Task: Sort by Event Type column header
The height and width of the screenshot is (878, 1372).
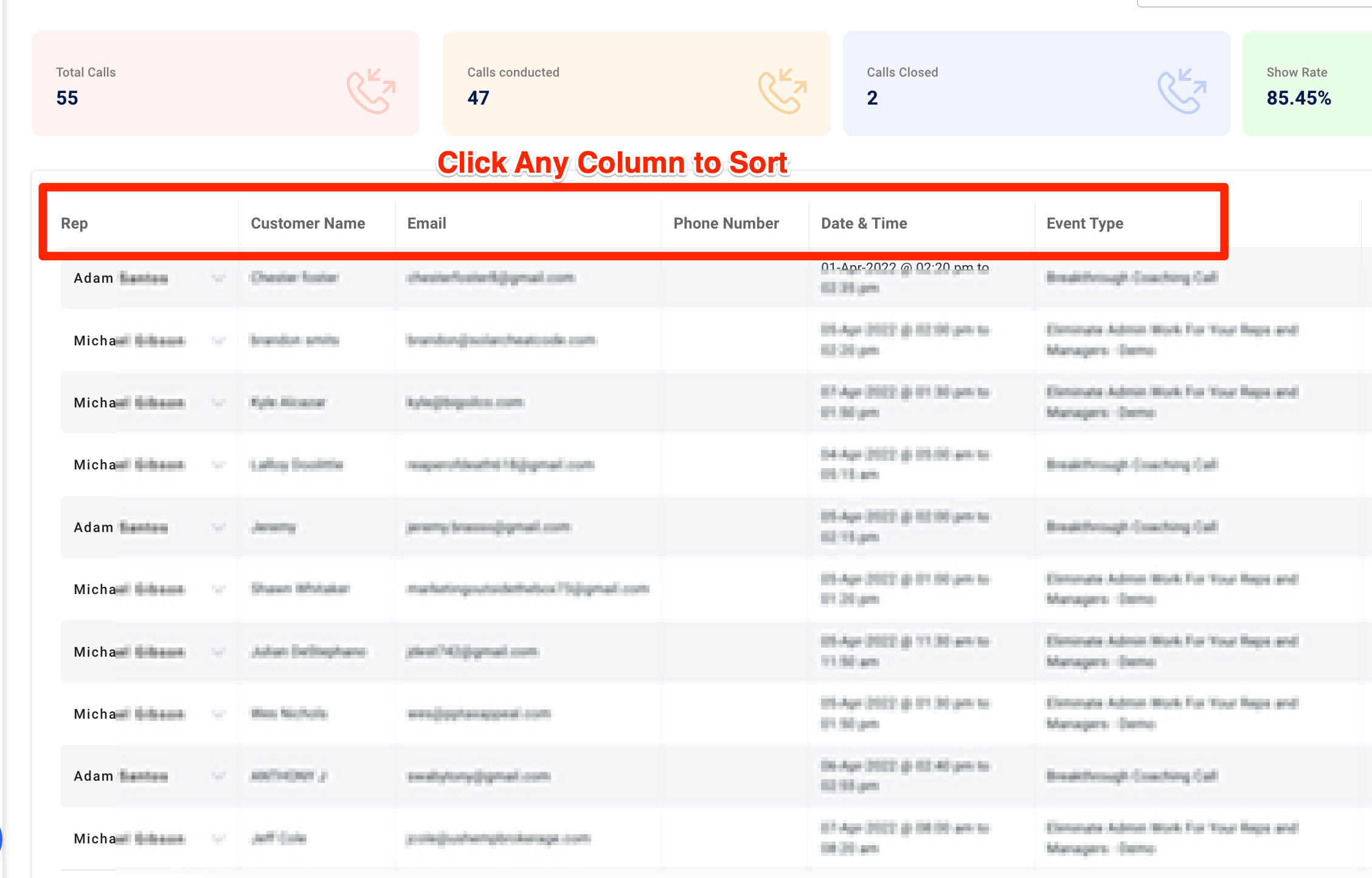Action: (1084, 223)
